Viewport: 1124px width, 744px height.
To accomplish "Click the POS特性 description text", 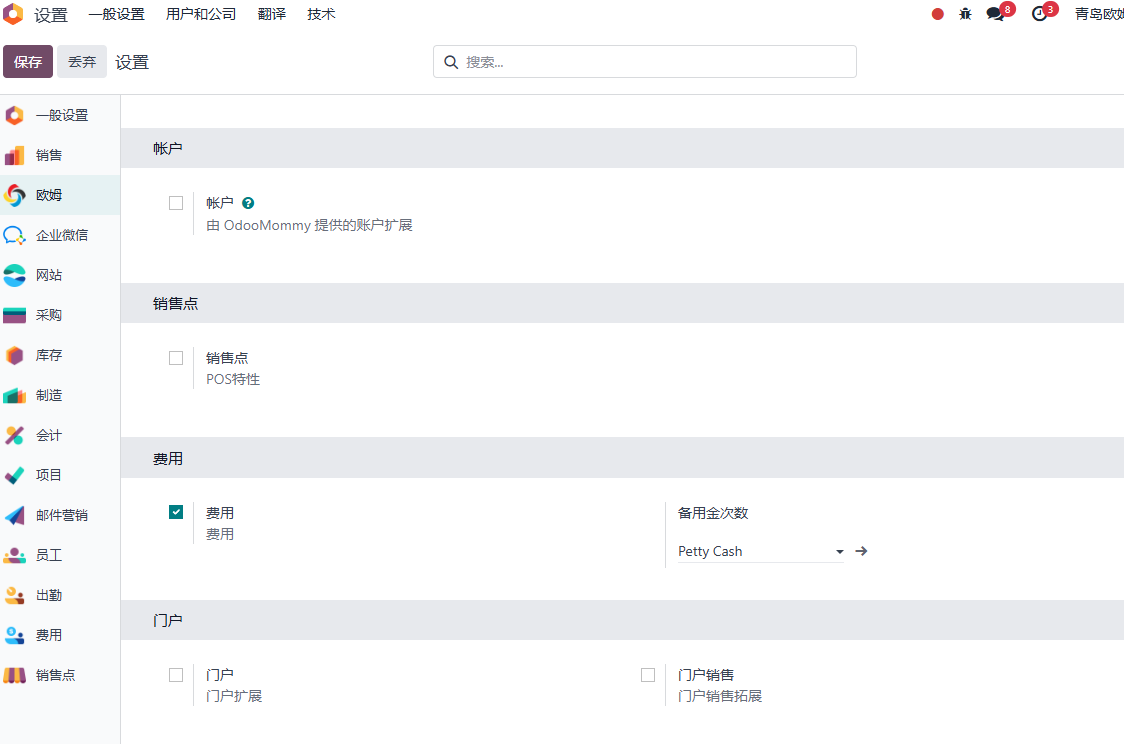I will tap(233, 379).
